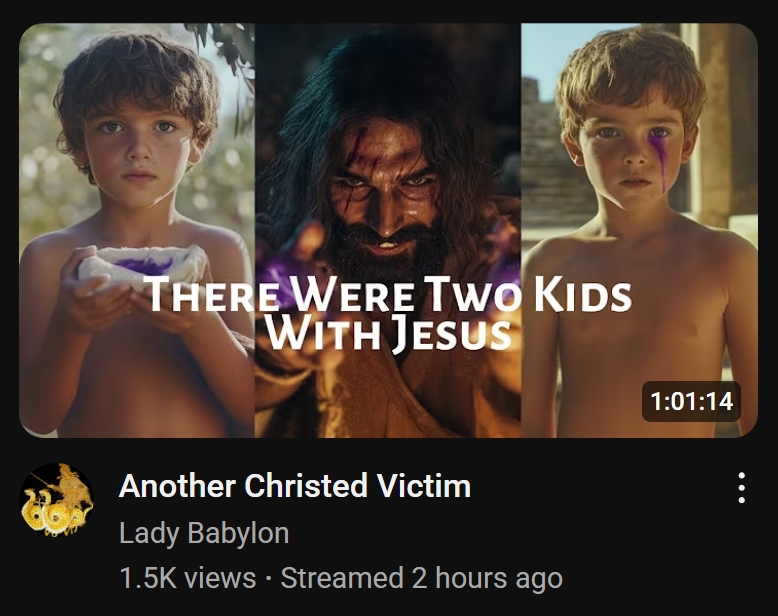Click the 1:01:14 duration badge
The image size is (778, 616).
tap(691, 401)
